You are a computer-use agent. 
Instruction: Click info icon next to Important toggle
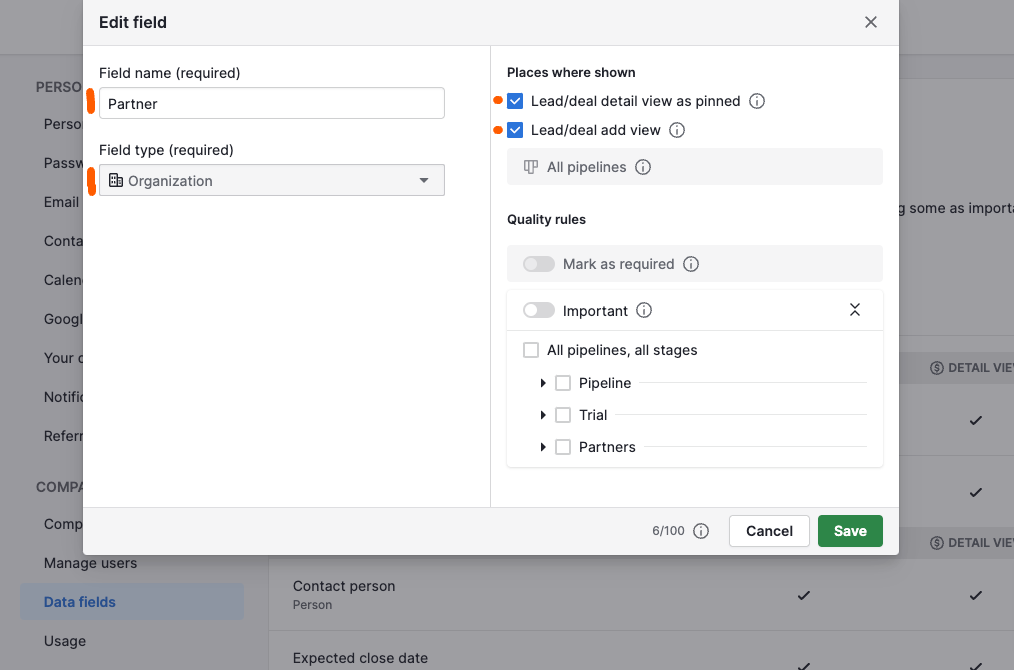tap(644, 311)
